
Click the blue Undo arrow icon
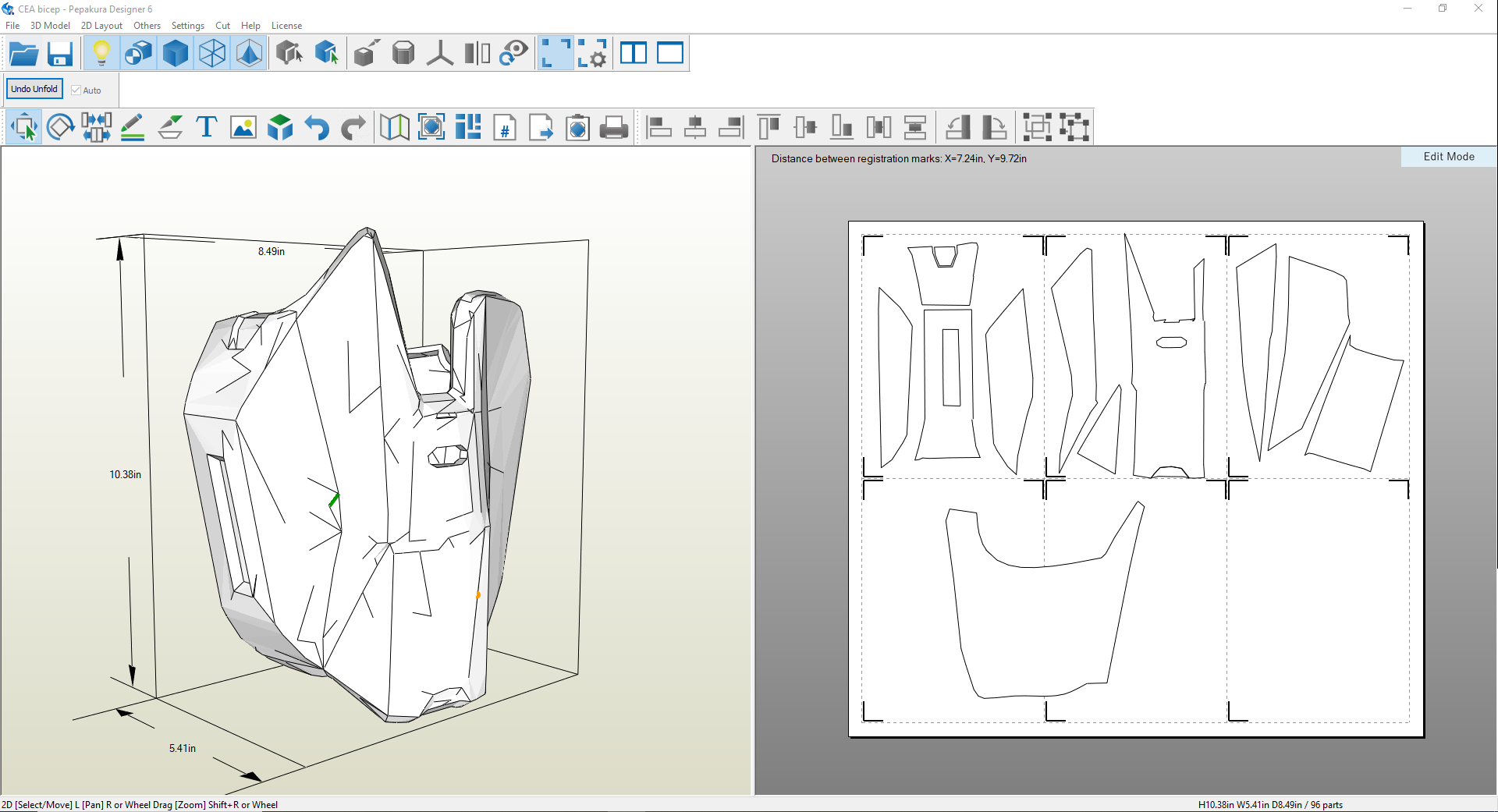click(x=317, y=126)
